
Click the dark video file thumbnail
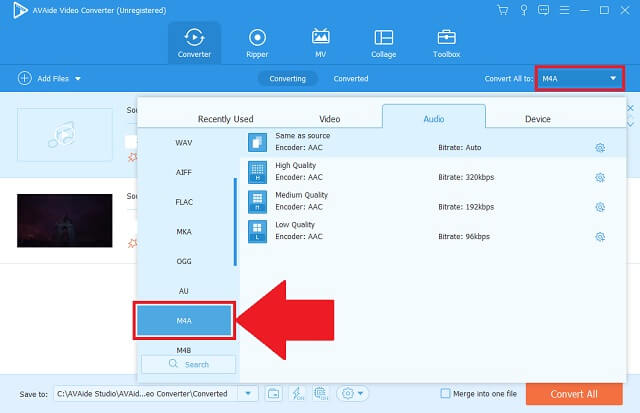click(x=64, y=220)
